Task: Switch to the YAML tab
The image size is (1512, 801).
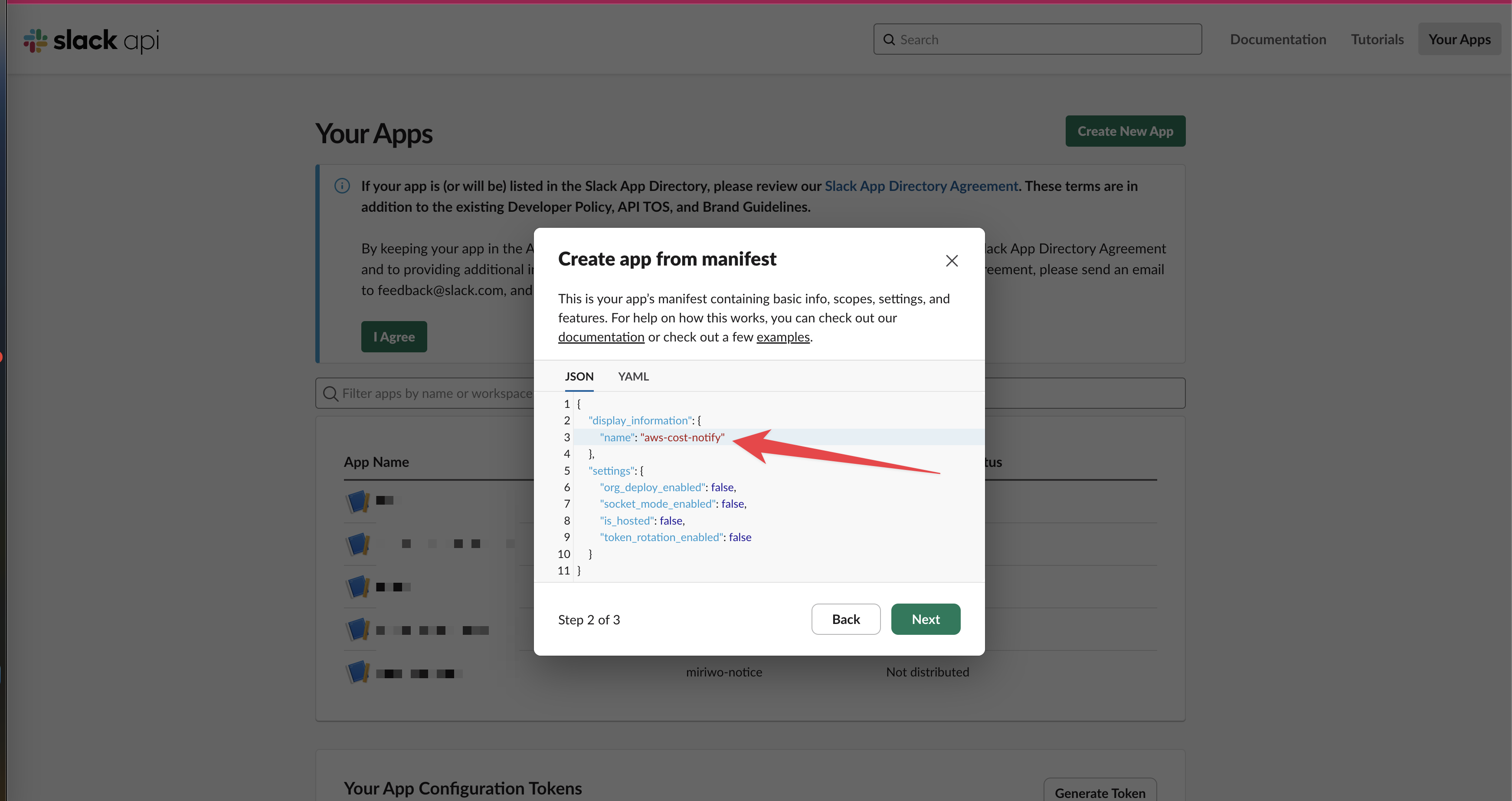Action: (633, 376)
